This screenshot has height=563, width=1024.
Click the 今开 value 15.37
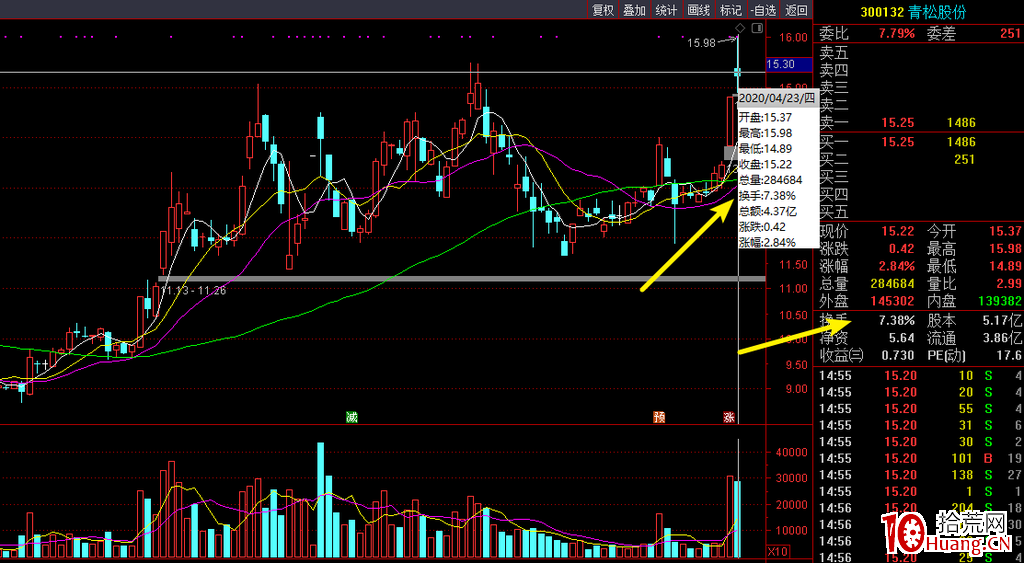[1006, 231]
